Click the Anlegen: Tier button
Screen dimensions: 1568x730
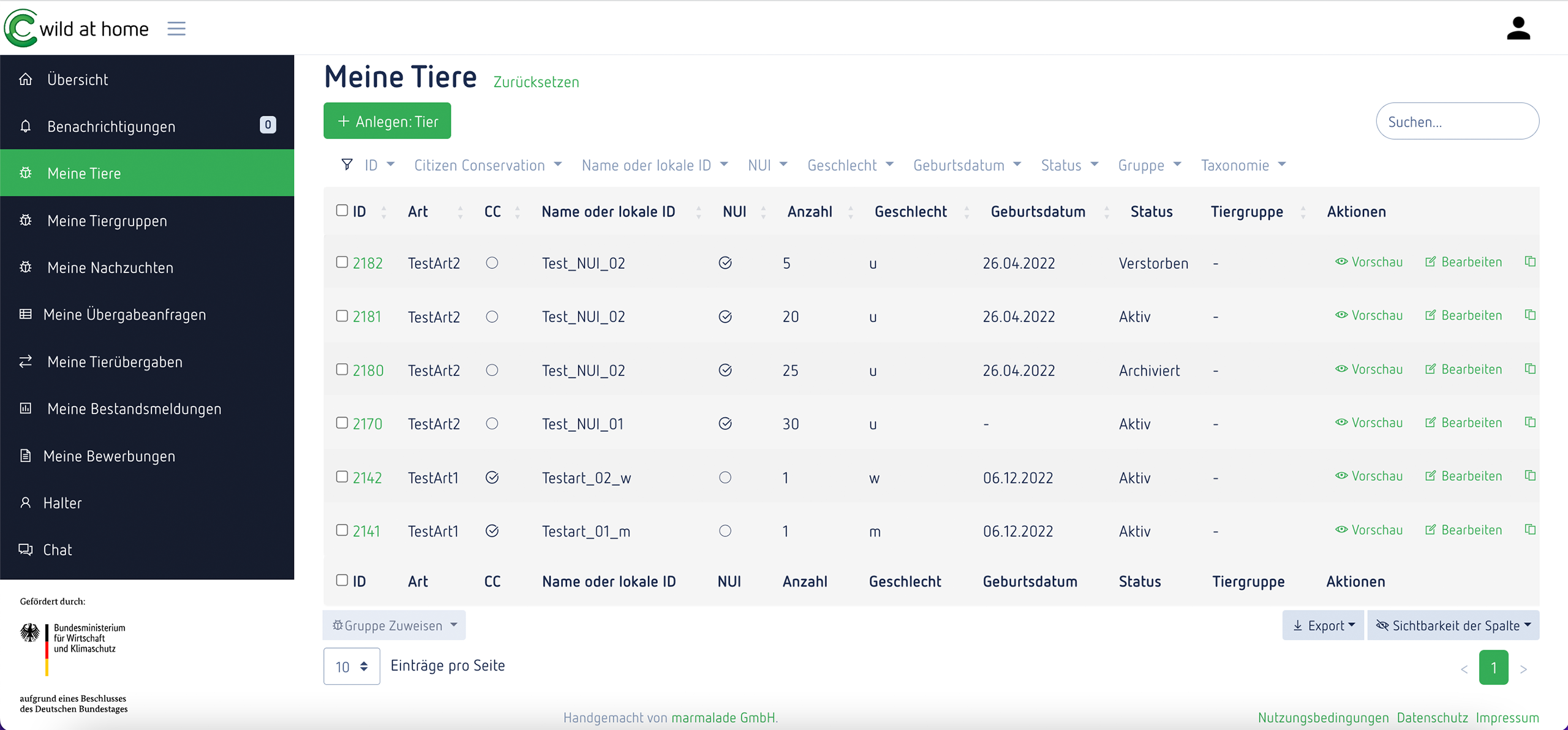387,121
